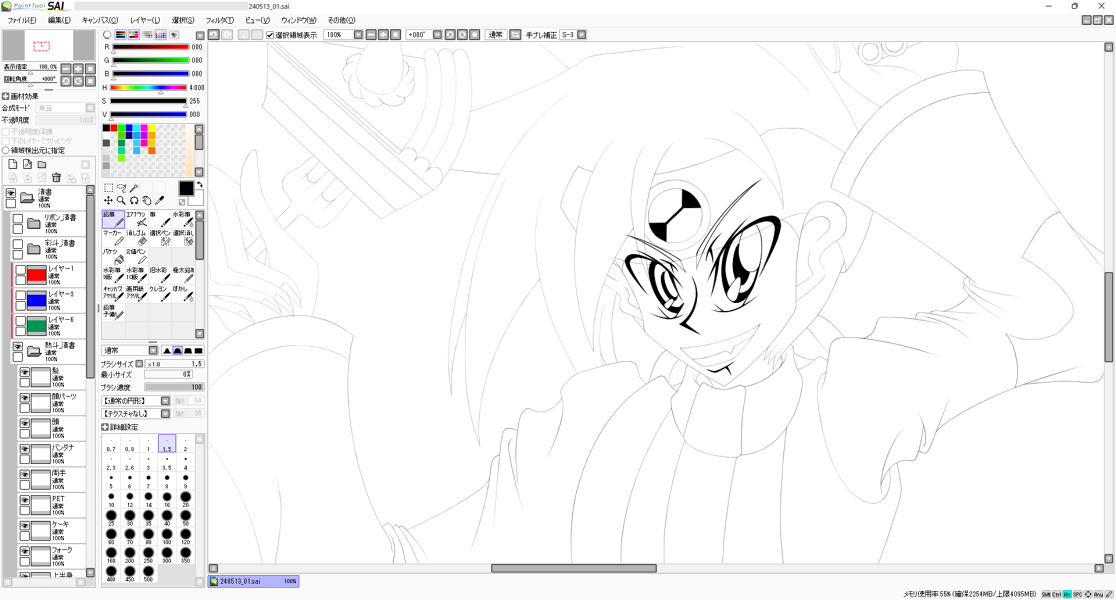The image size is (1116, 600).
Task: Click the red R color slider
Action: [x=150, y=47]
